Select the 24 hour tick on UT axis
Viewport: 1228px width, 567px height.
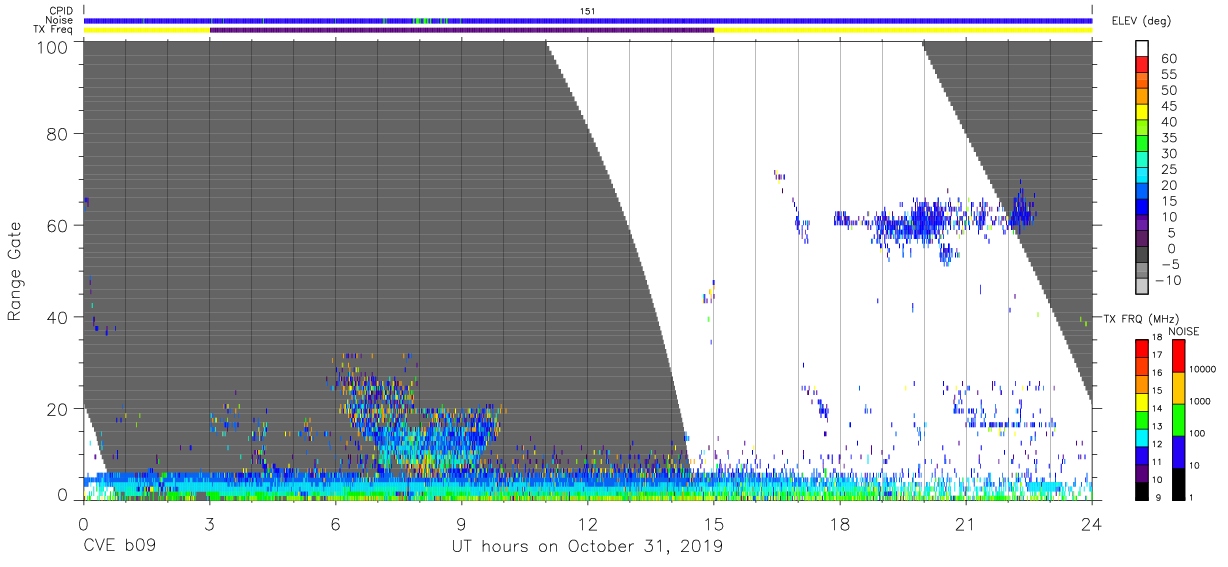pyautogui.click(x=1091, y=524)
